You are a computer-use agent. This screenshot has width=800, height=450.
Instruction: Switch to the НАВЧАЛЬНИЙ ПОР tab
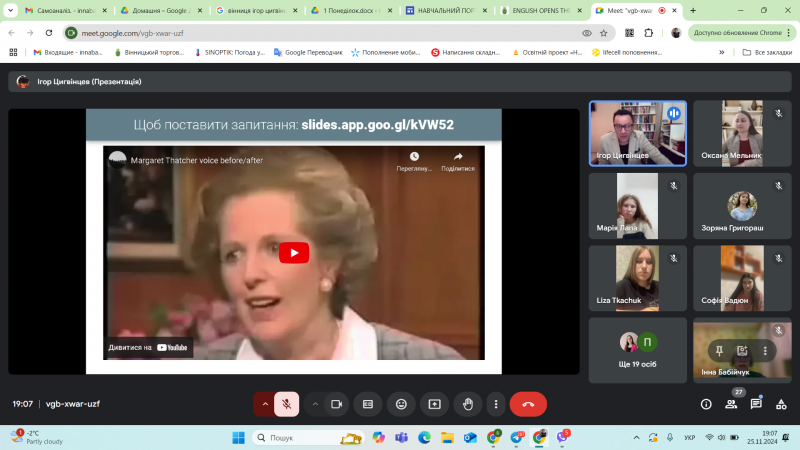(446, 10)
